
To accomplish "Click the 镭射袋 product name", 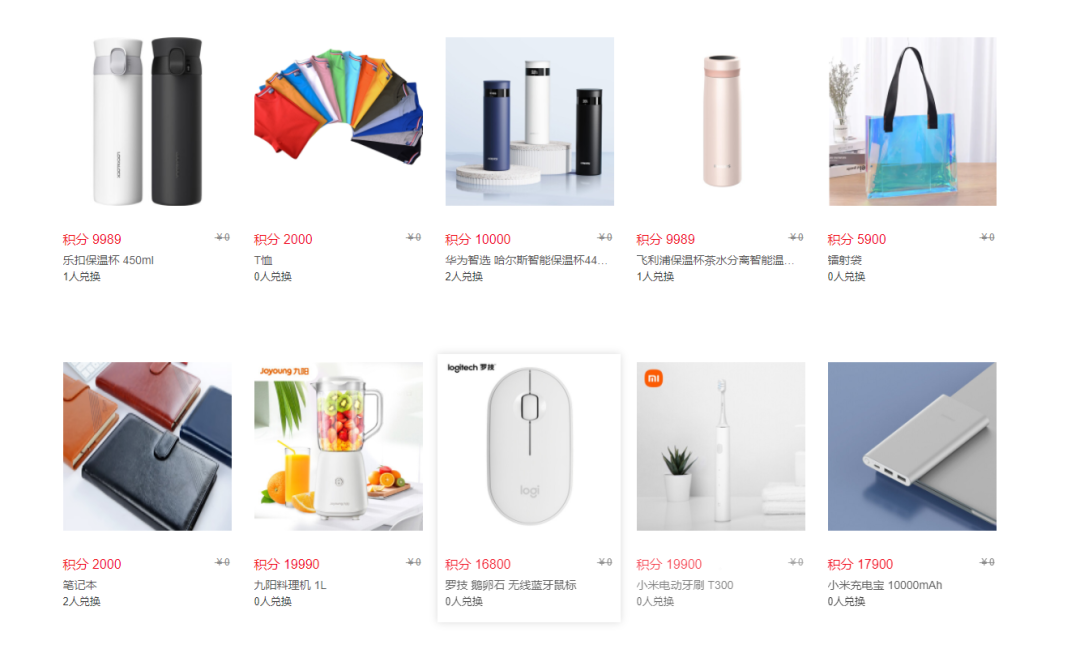I will tap(844, 260).
